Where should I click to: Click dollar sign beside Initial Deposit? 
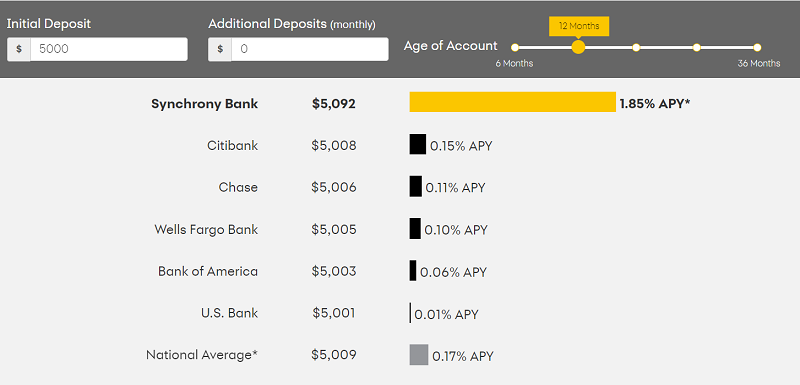19,49
